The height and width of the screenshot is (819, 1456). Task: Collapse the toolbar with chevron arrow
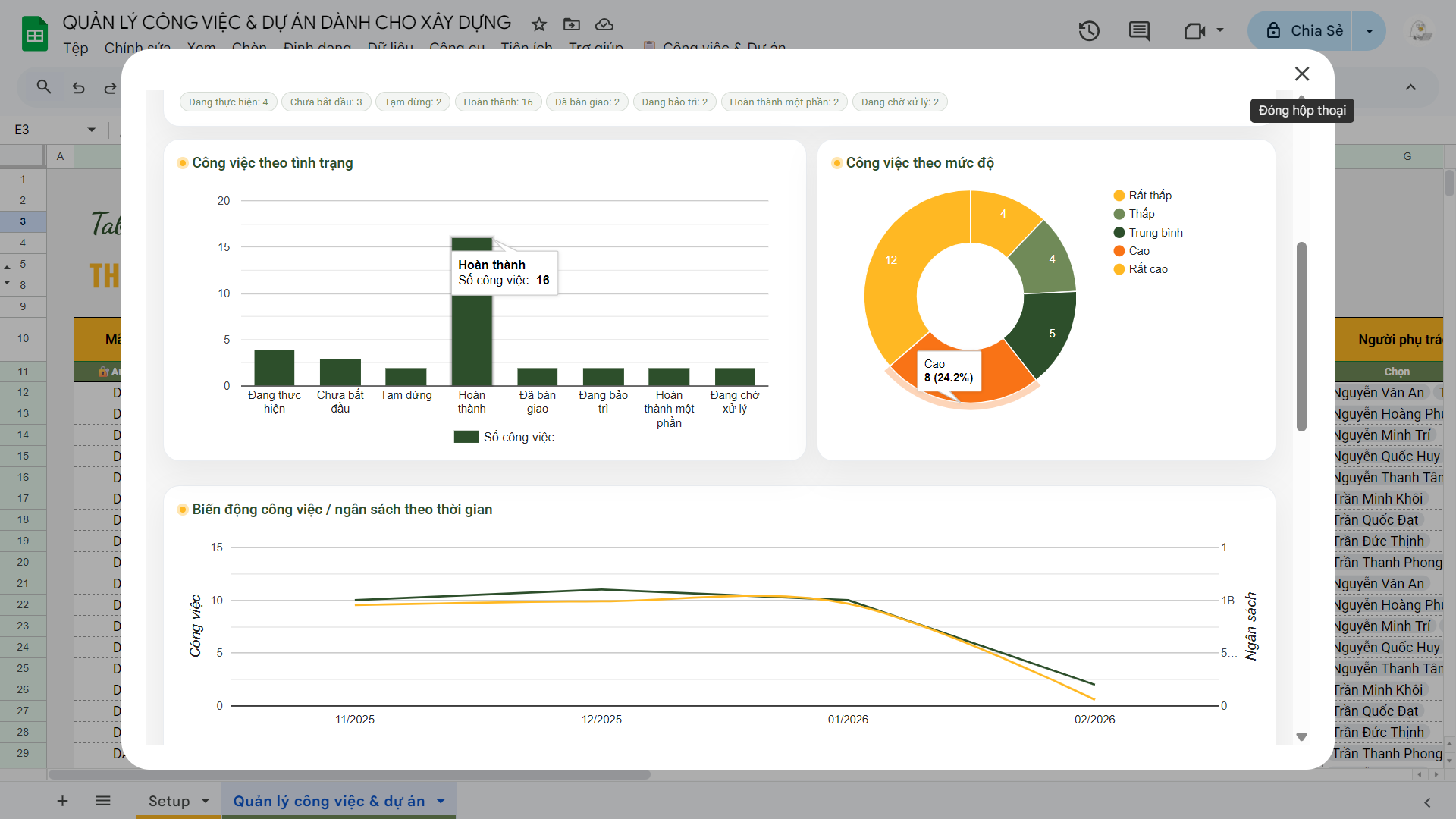(x=1410, y=87)
